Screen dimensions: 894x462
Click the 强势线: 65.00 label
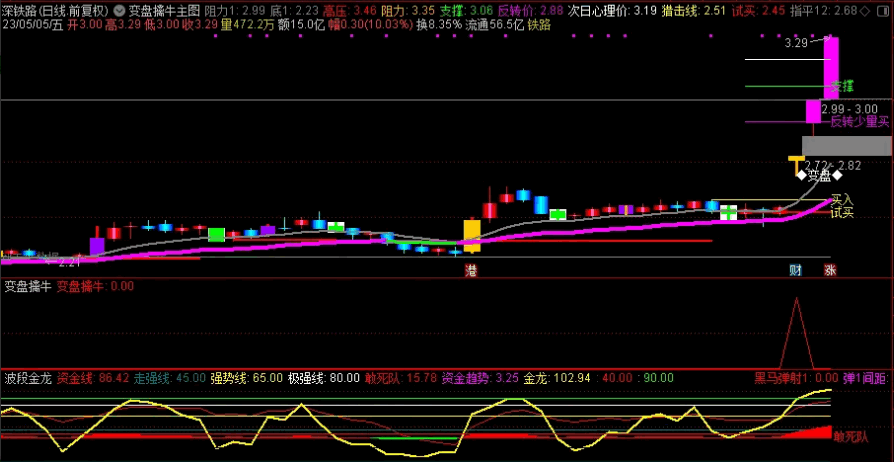tap(246, 378)
